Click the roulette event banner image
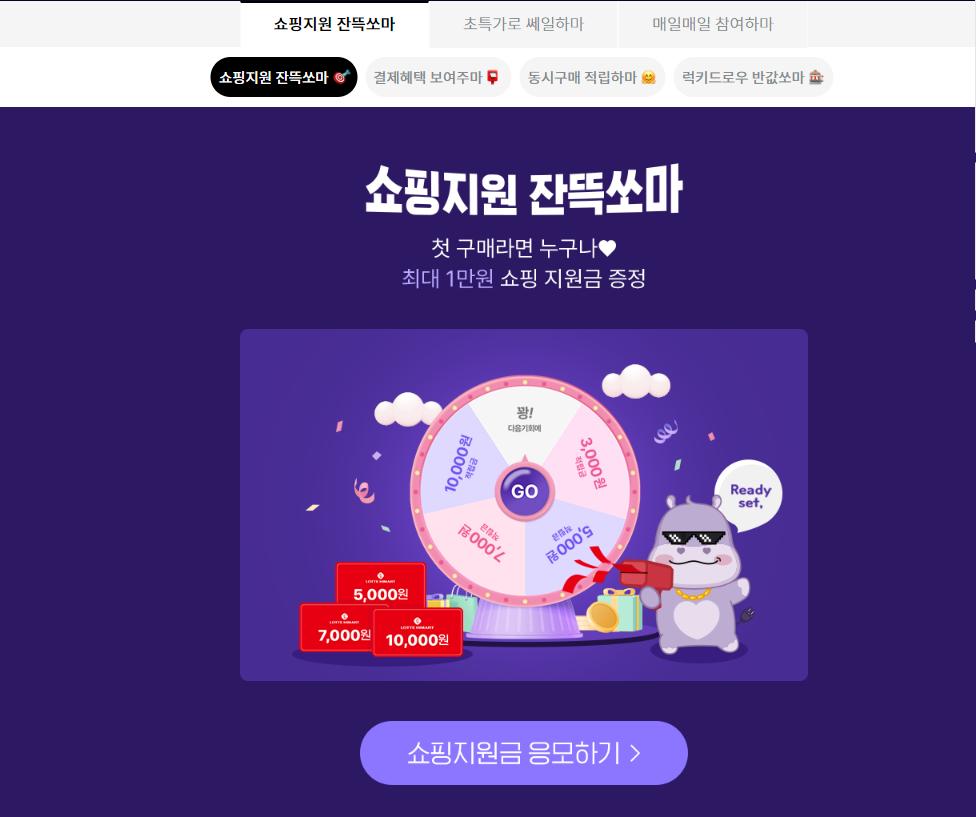 point(523,505)
